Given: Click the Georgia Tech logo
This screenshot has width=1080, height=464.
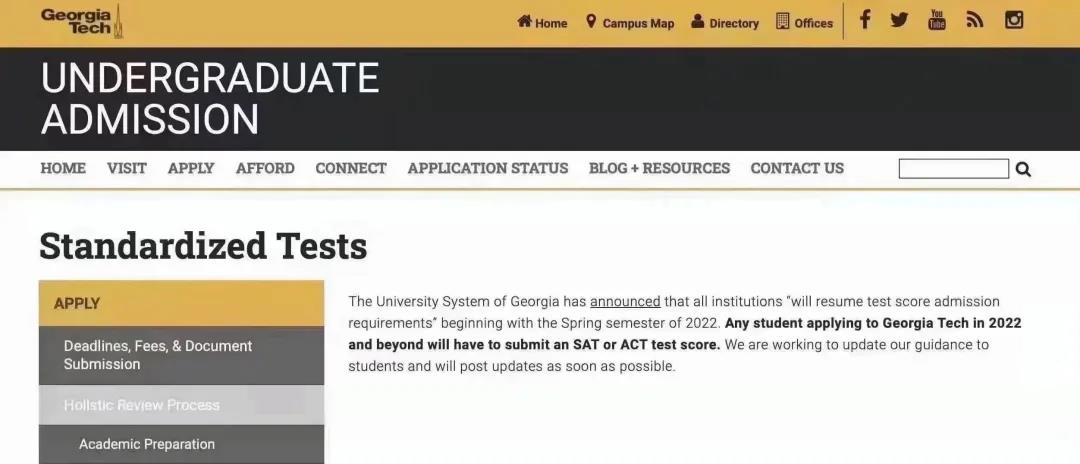Looking at the screenshot, I should point(81,21).
